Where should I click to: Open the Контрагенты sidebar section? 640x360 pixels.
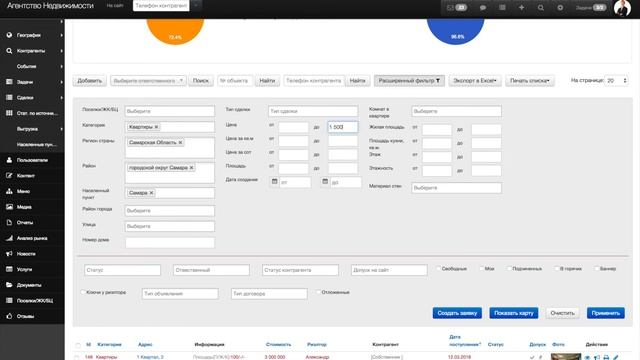pos(32,51)
